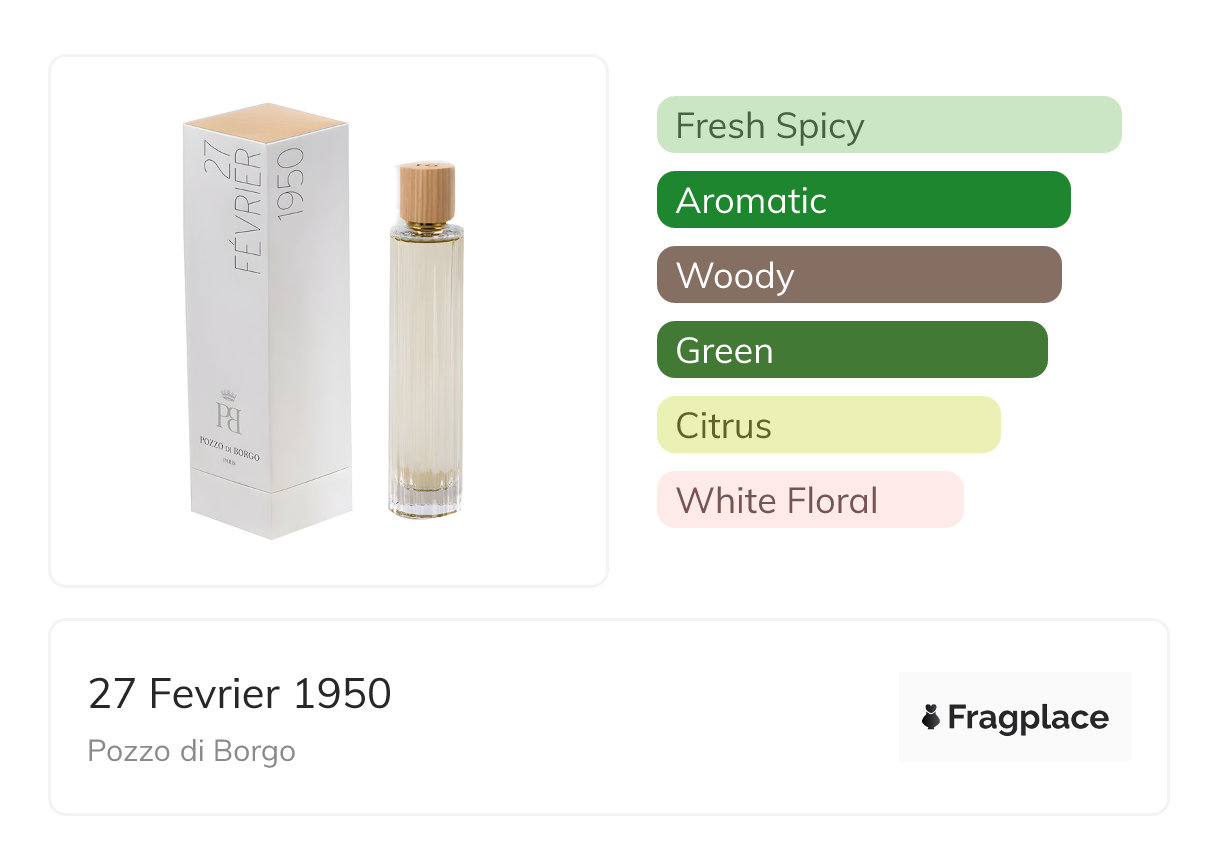Click the beige top of the box
The image size is (1218, 864).
(x=266, y=121)
